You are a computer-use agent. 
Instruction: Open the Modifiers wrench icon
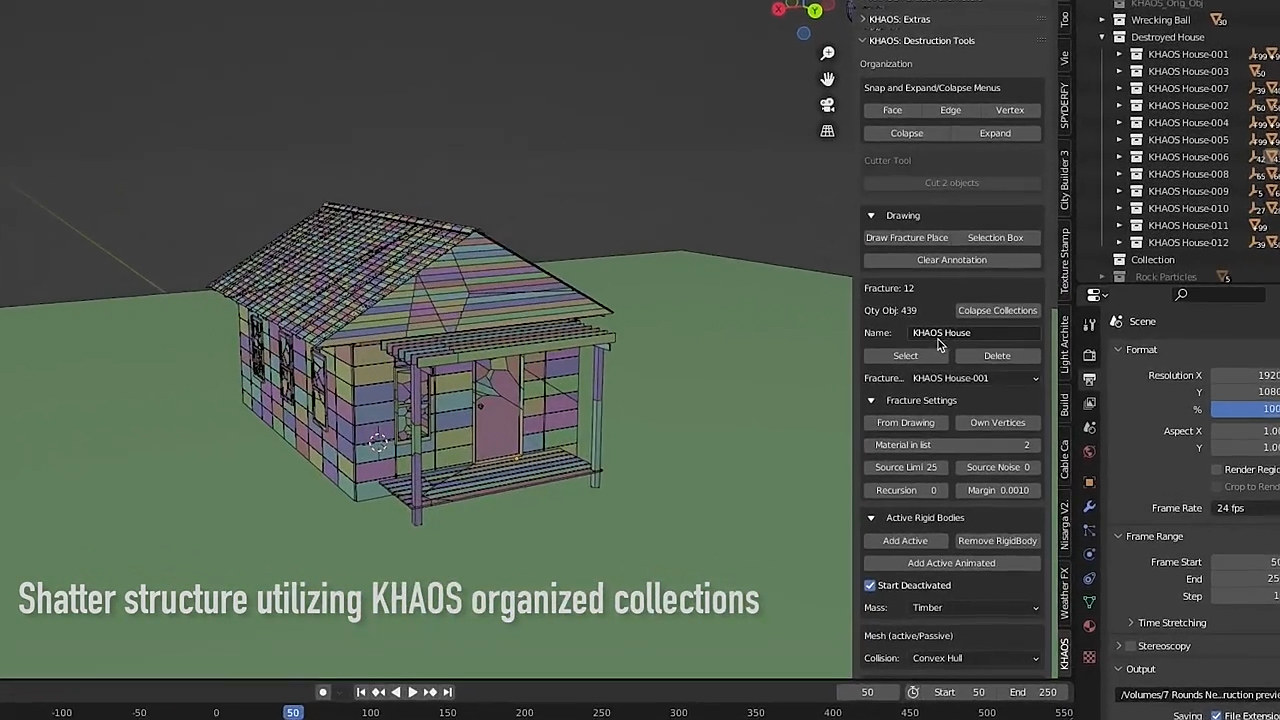click(x=1089, y=507)
